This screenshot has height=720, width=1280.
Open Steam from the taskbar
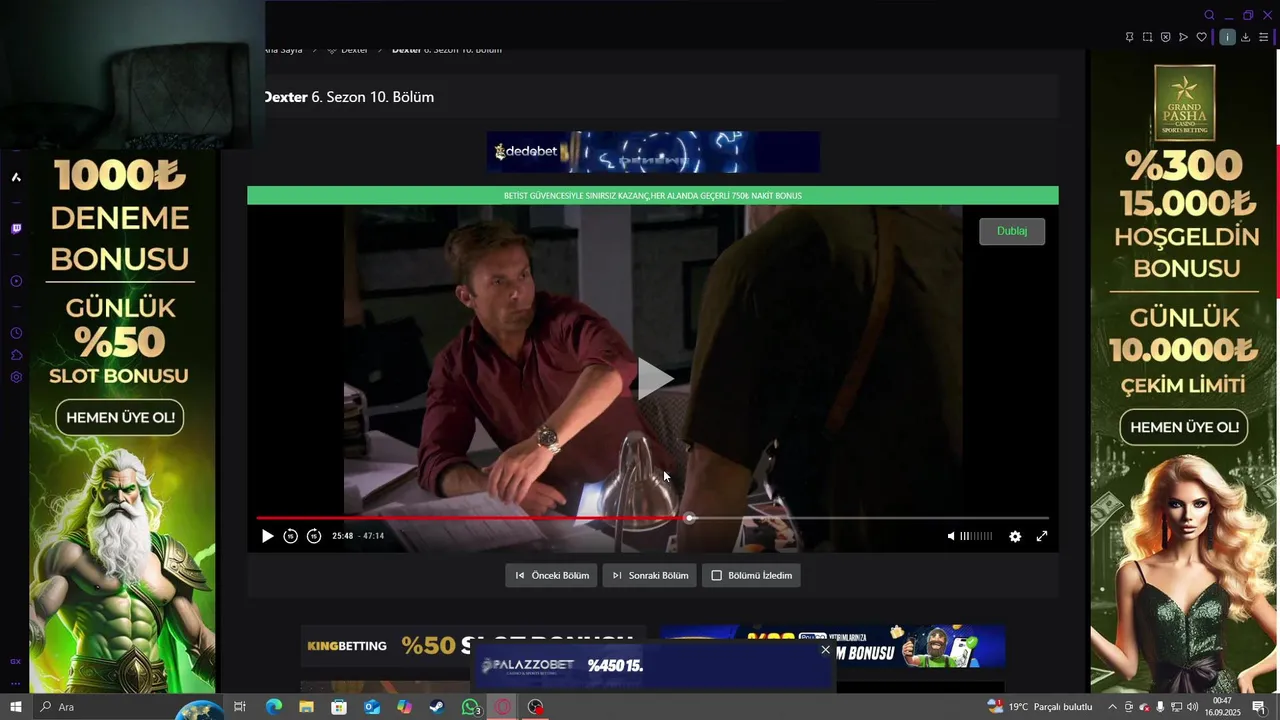[437, 707]
